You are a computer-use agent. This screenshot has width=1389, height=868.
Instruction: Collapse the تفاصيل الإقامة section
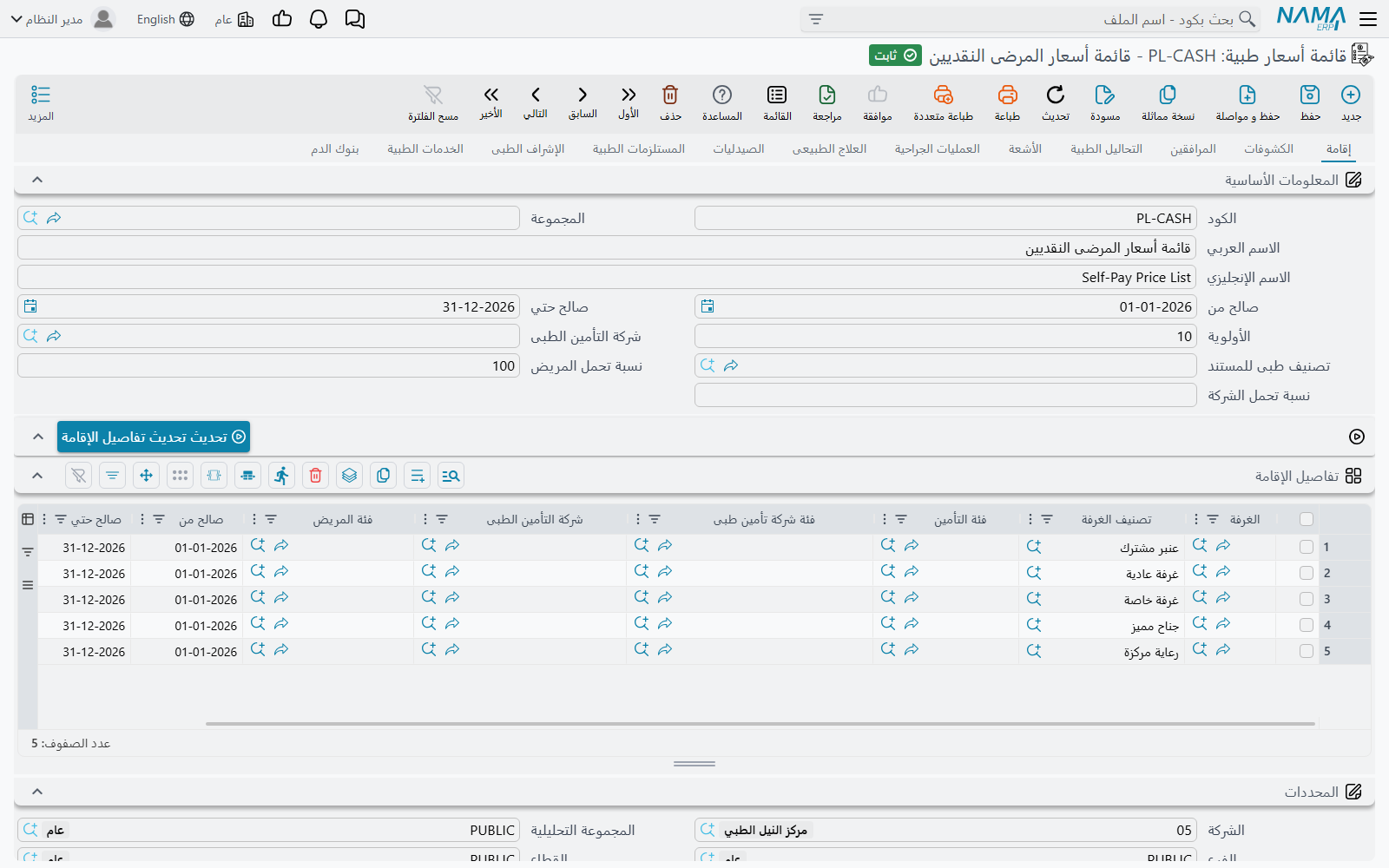pos(37,476)
